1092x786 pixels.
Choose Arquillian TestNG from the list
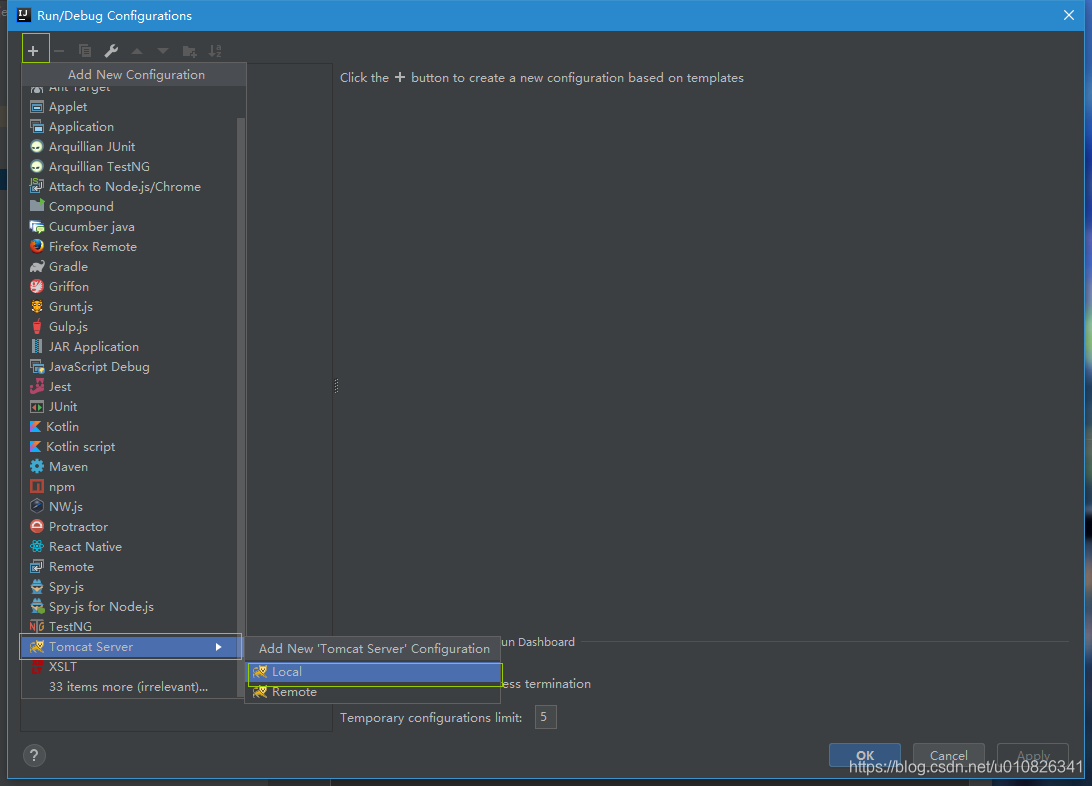point(130,166)
